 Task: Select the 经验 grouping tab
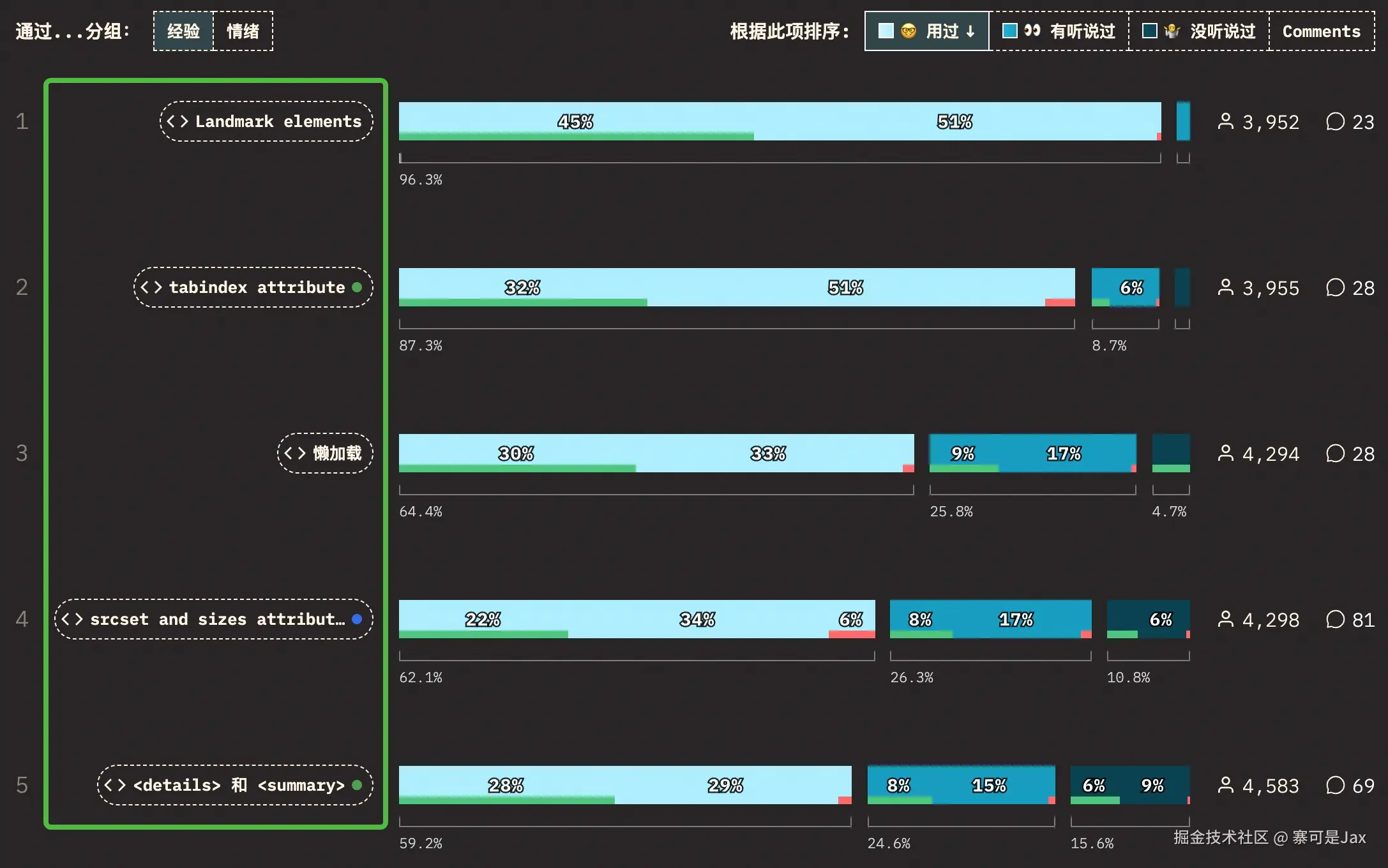click(183, 31)
